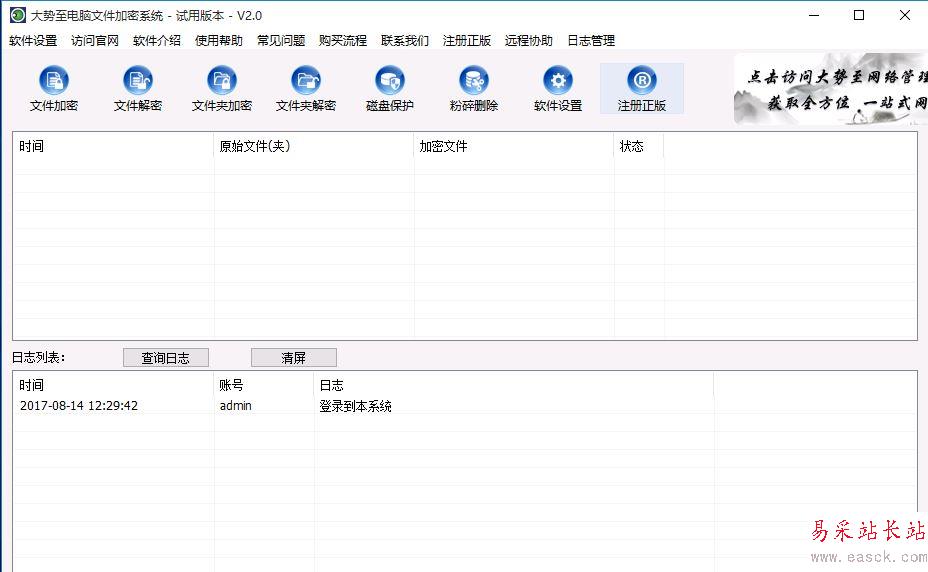The width and height of the screenshot is (928, 572).
Task: Launch the 文件夹解密 folder decryption tool
Action: [306, 89]
